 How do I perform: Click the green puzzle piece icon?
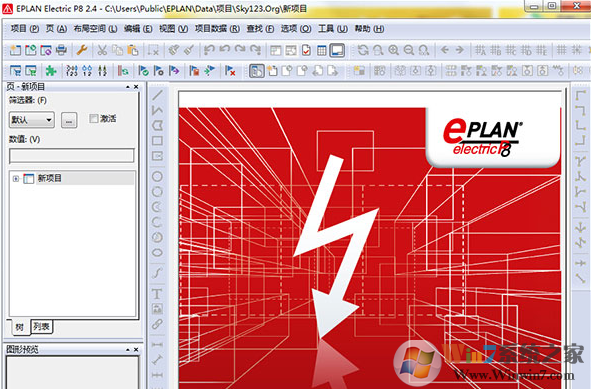[x=51, y=70]
